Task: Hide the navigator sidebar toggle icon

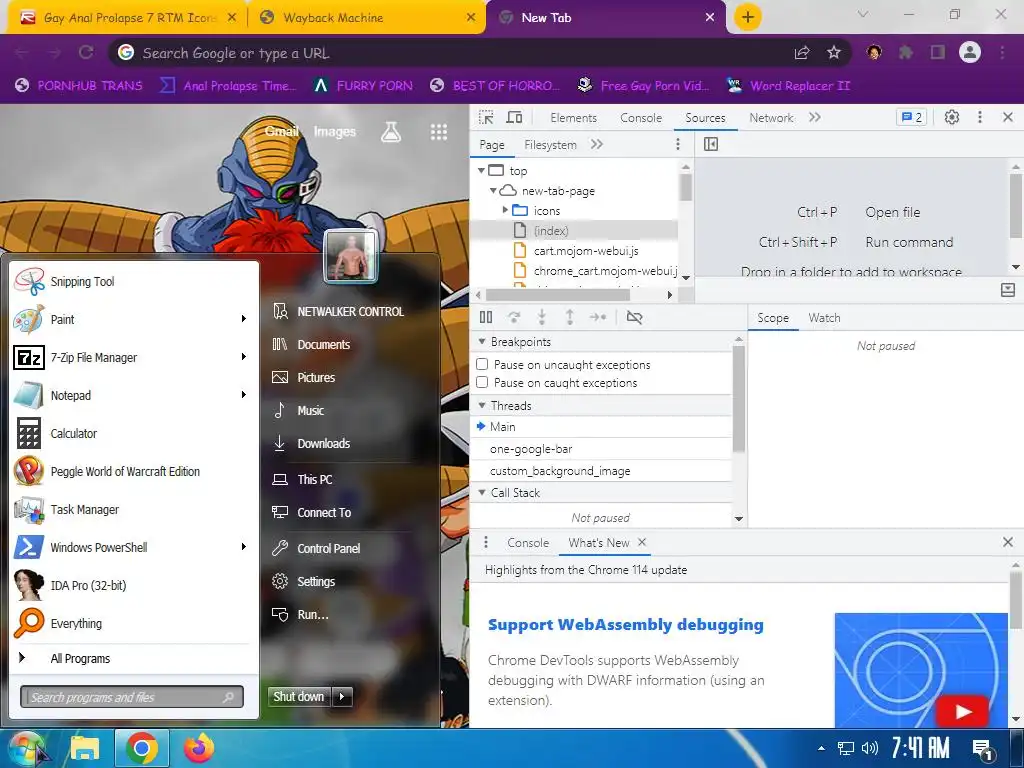Action: 711,144
